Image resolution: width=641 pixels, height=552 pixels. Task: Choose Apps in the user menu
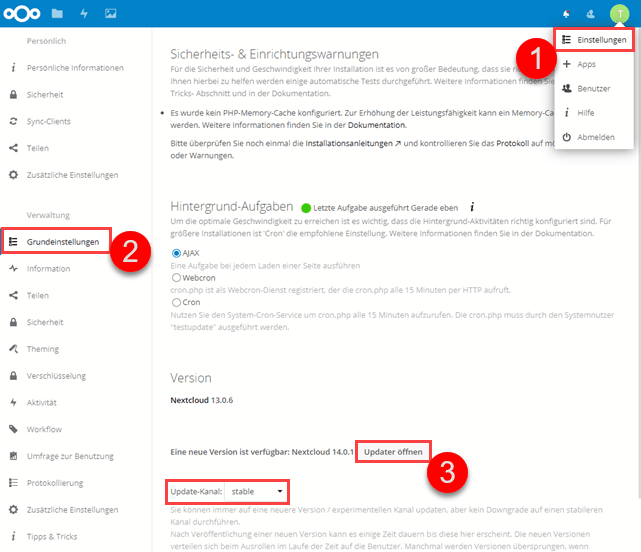click(x=594, y=64)
